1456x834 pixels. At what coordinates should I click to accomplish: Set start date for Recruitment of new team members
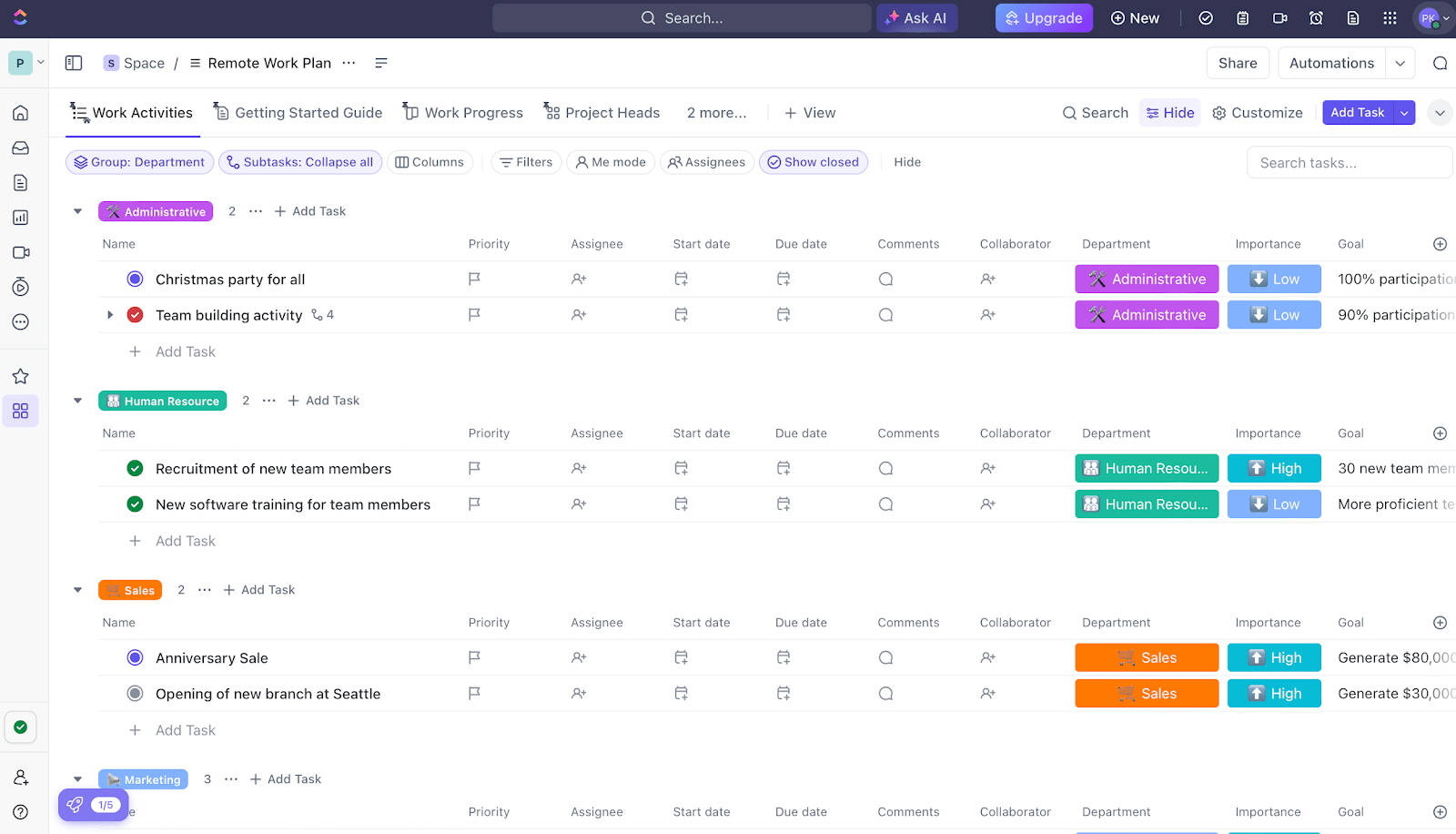tap(681, 469)
